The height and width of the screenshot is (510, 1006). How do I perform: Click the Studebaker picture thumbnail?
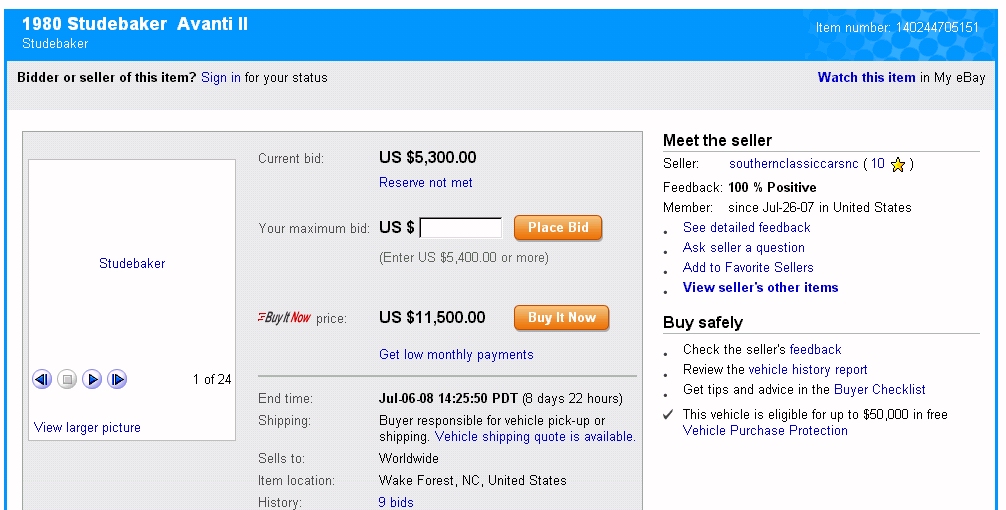[132, 264]
